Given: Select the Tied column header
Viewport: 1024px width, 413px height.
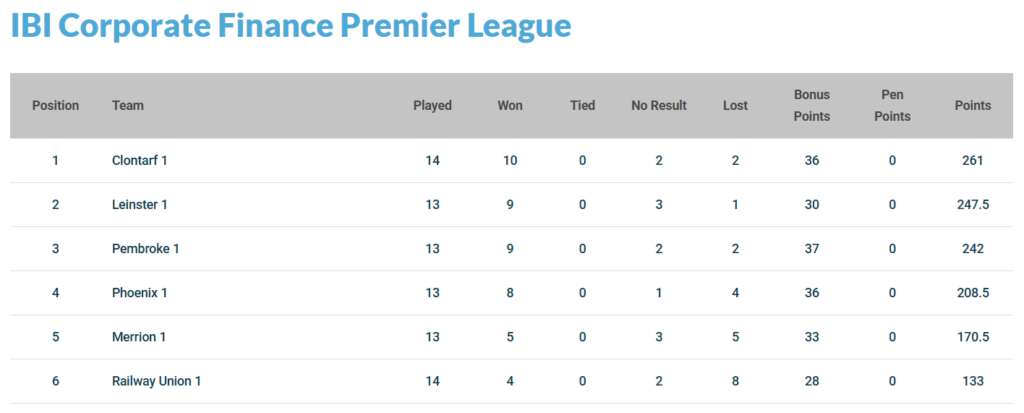Looking at the screenshot, I should [x=582, y=105].
